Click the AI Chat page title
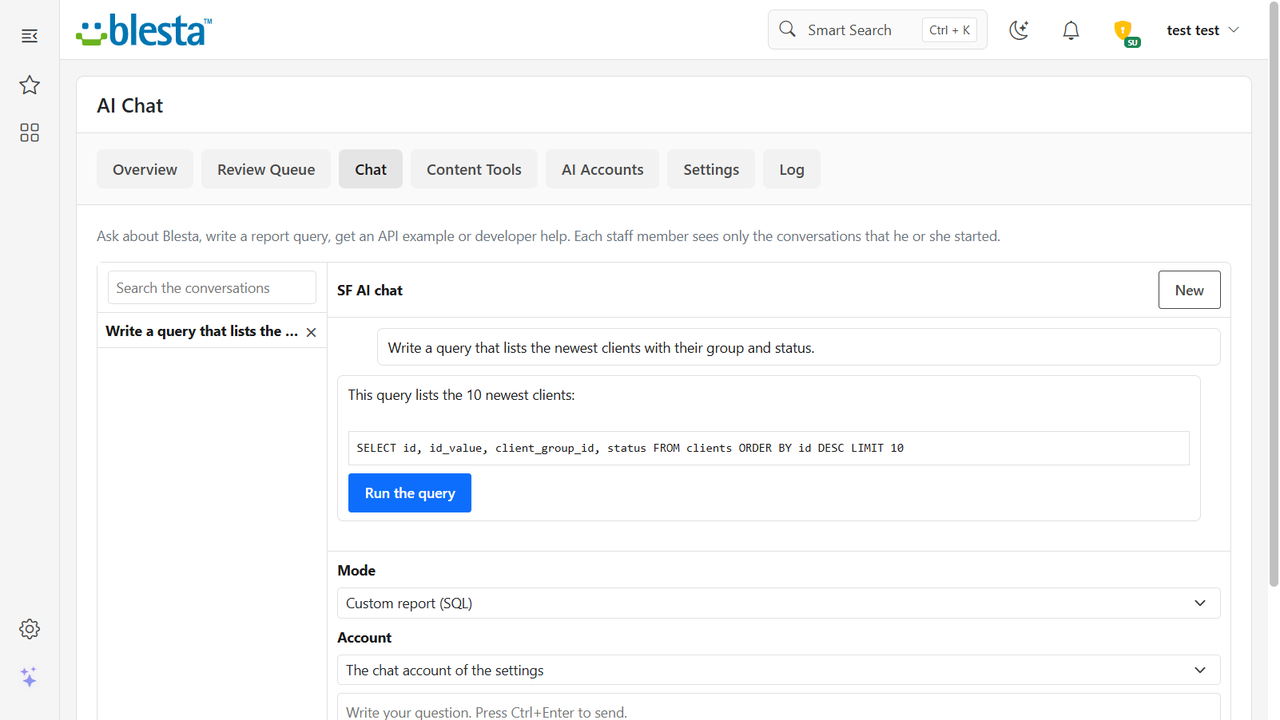The width and height of the screenshot is (1280, 720). (x=130, y=106)
